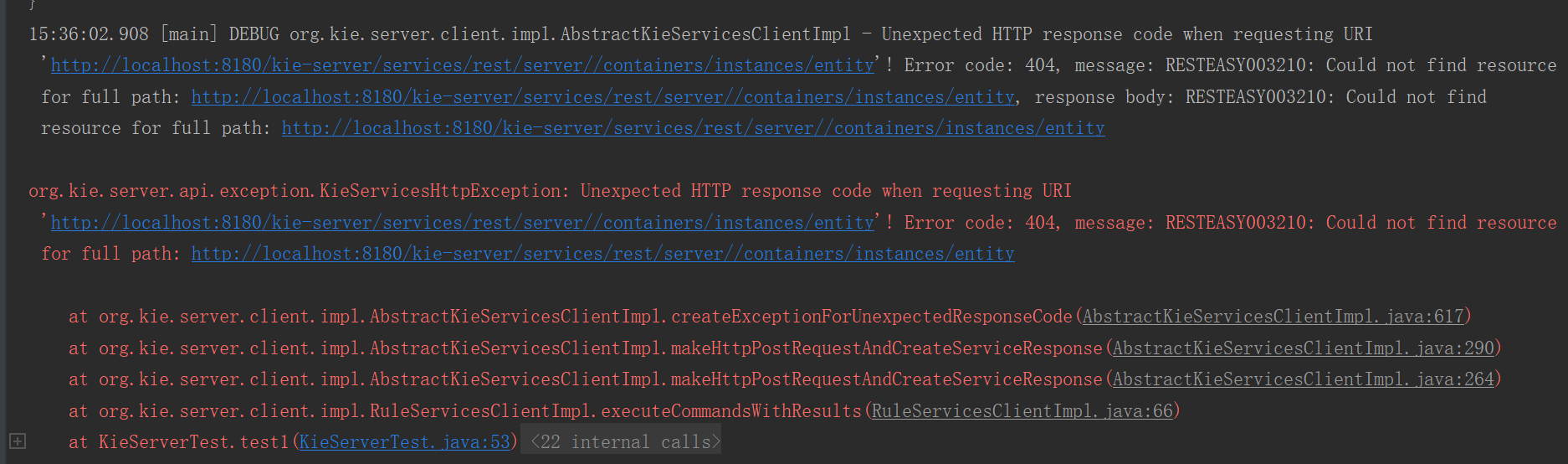Jump to AbstractKieServicesClientImpl.java:264 link

tap(1304, 379)
